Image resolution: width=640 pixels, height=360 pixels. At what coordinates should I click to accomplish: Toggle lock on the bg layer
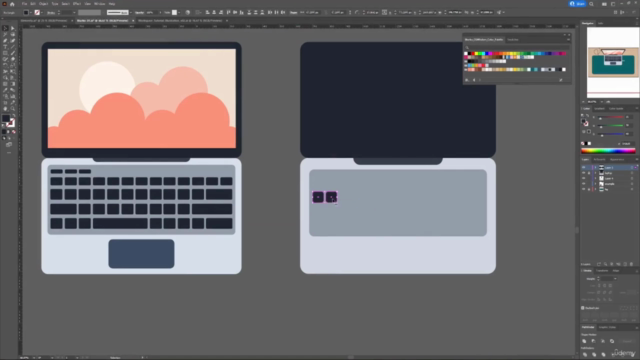(x=589, y=189)
